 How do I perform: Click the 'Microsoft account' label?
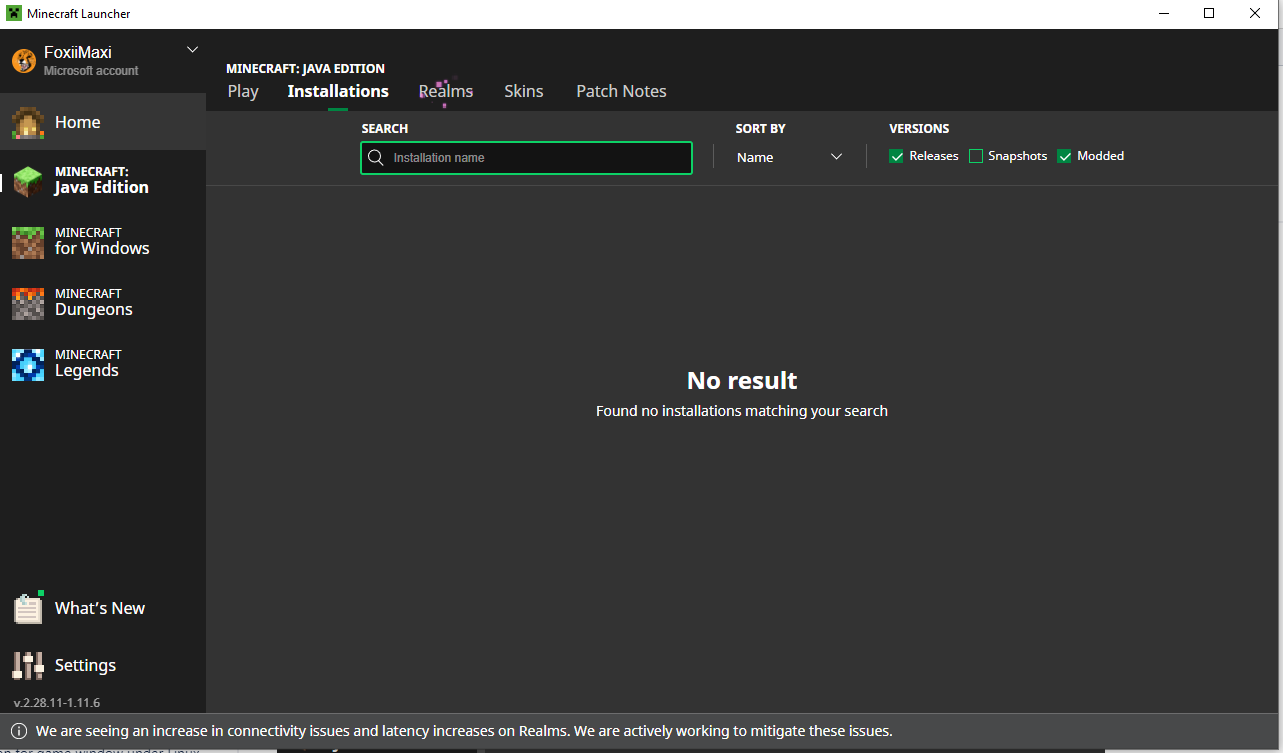[x=91, y=71]
